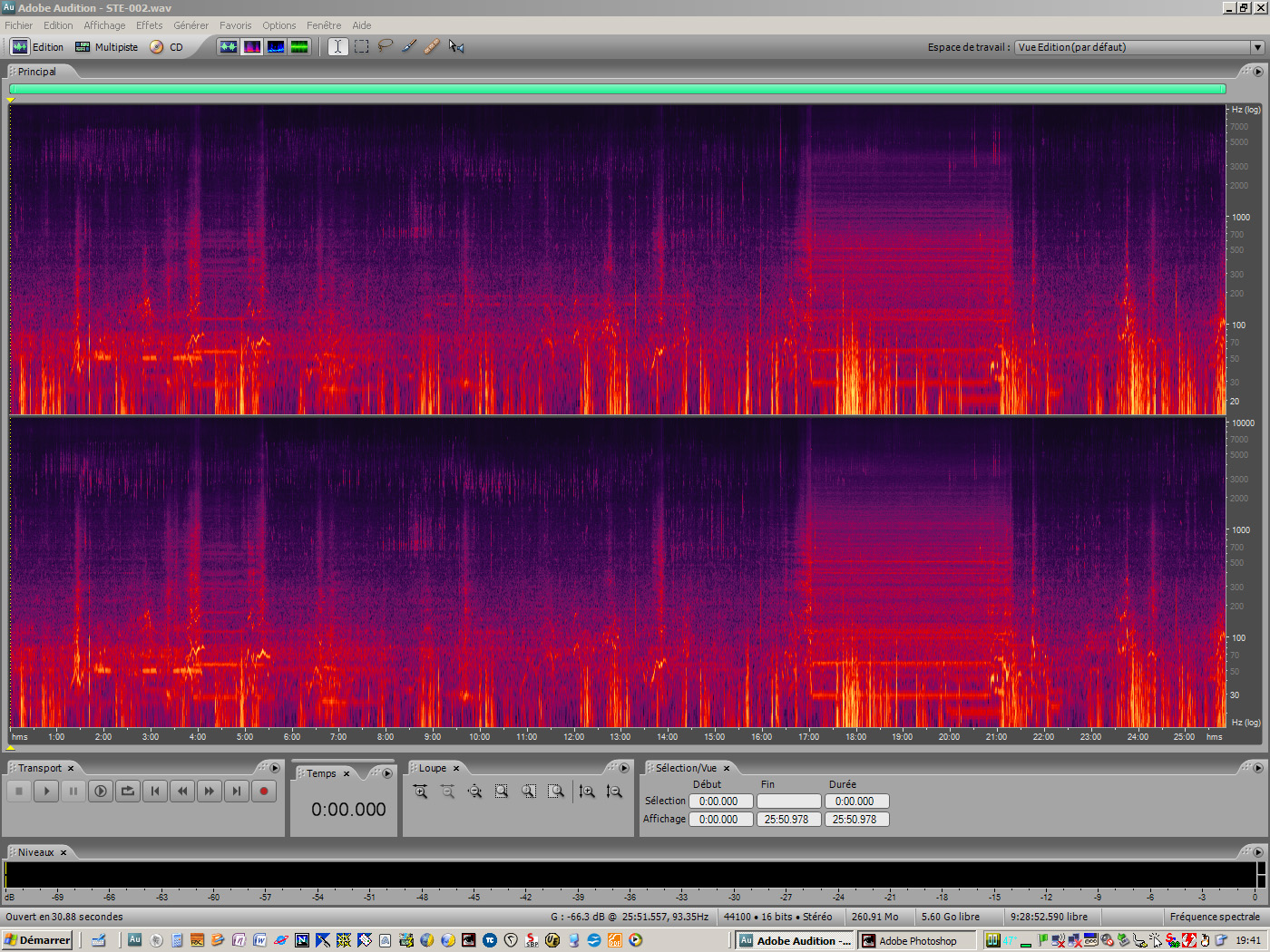Select the Time Selection tool
This screenshot has height=952, width=1270.
(337, 46)
